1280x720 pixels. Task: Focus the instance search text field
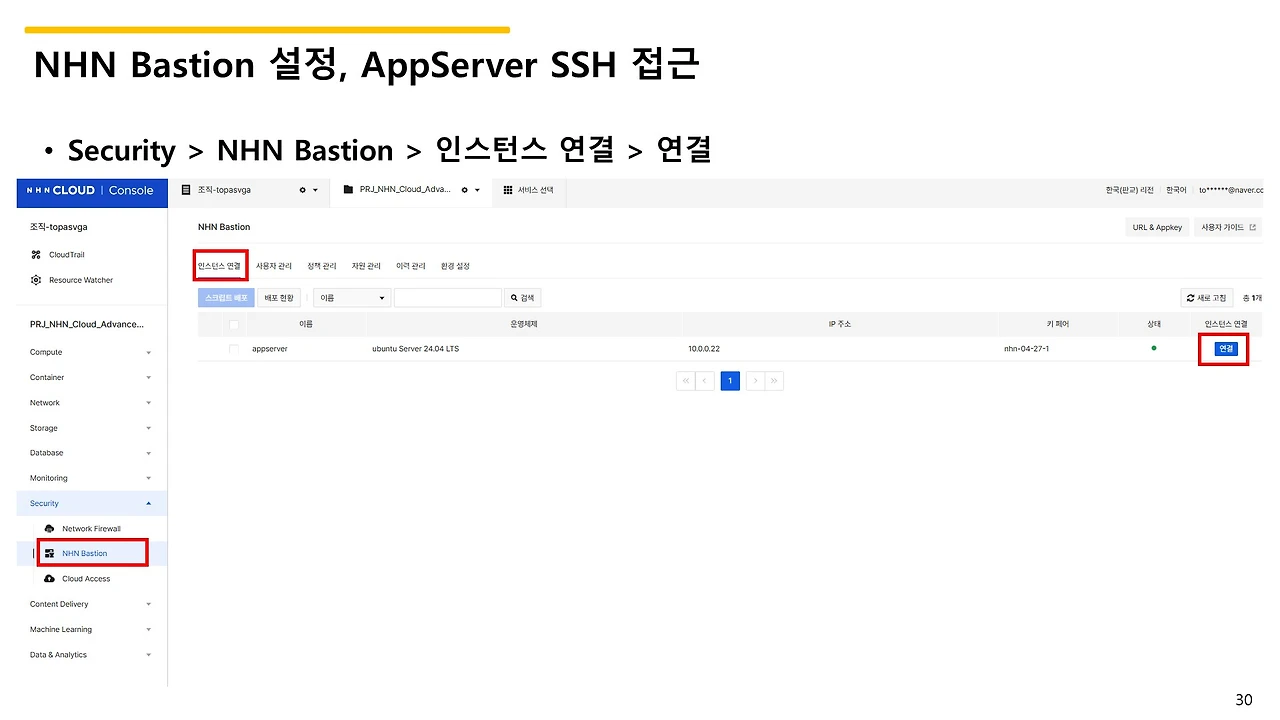pyautogui.click(x=448, y=298)
